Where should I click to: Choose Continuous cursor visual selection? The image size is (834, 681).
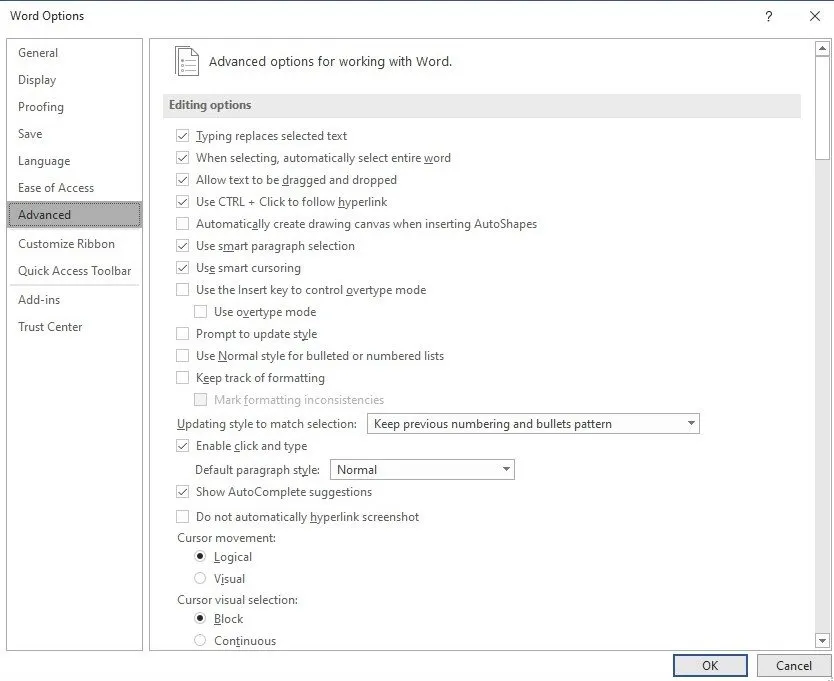point(200,641)
